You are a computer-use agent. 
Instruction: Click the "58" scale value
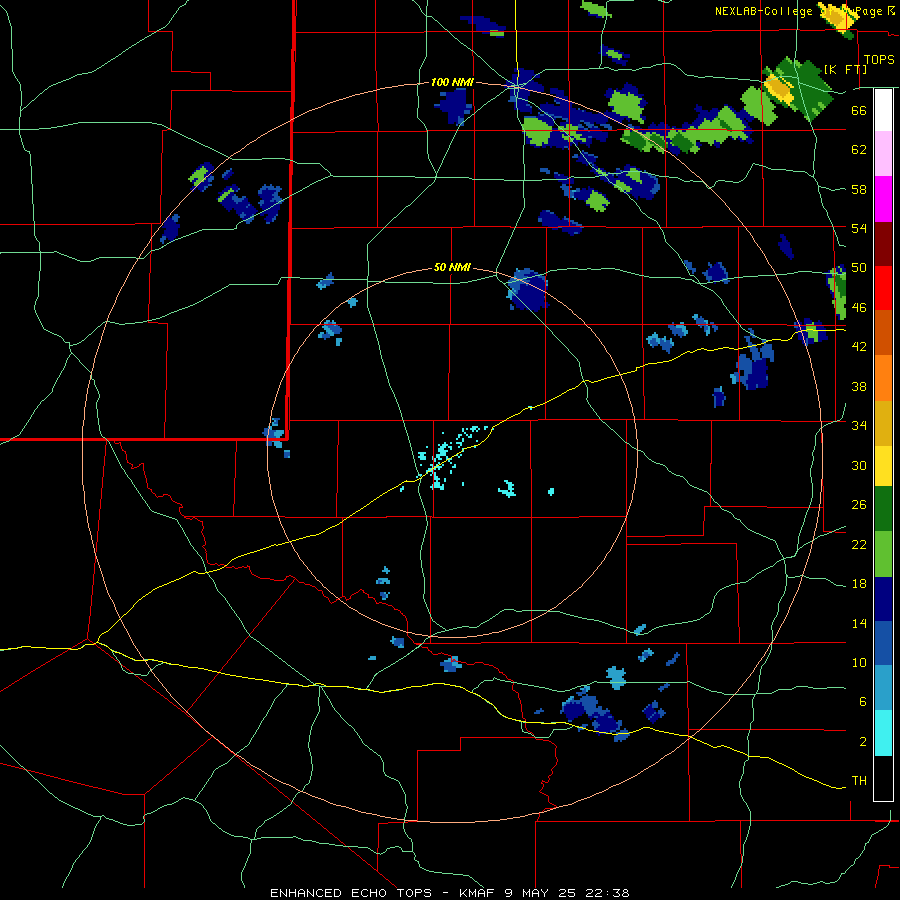point(859,189)
